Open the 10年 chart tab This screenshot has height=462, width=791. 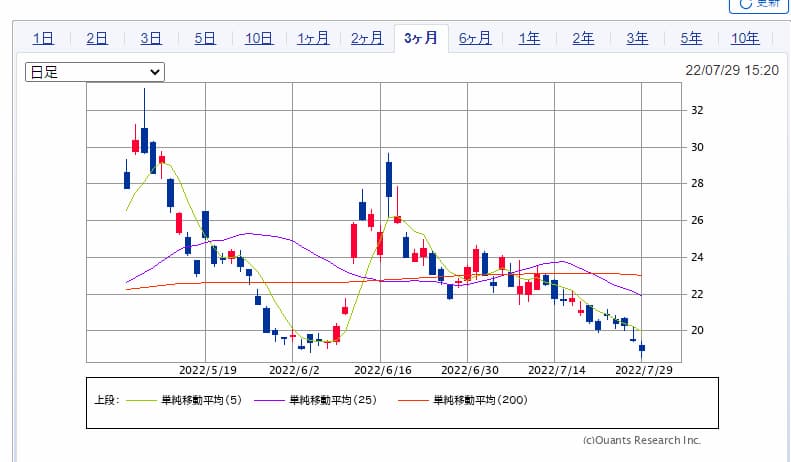click(x=745, y=38)
